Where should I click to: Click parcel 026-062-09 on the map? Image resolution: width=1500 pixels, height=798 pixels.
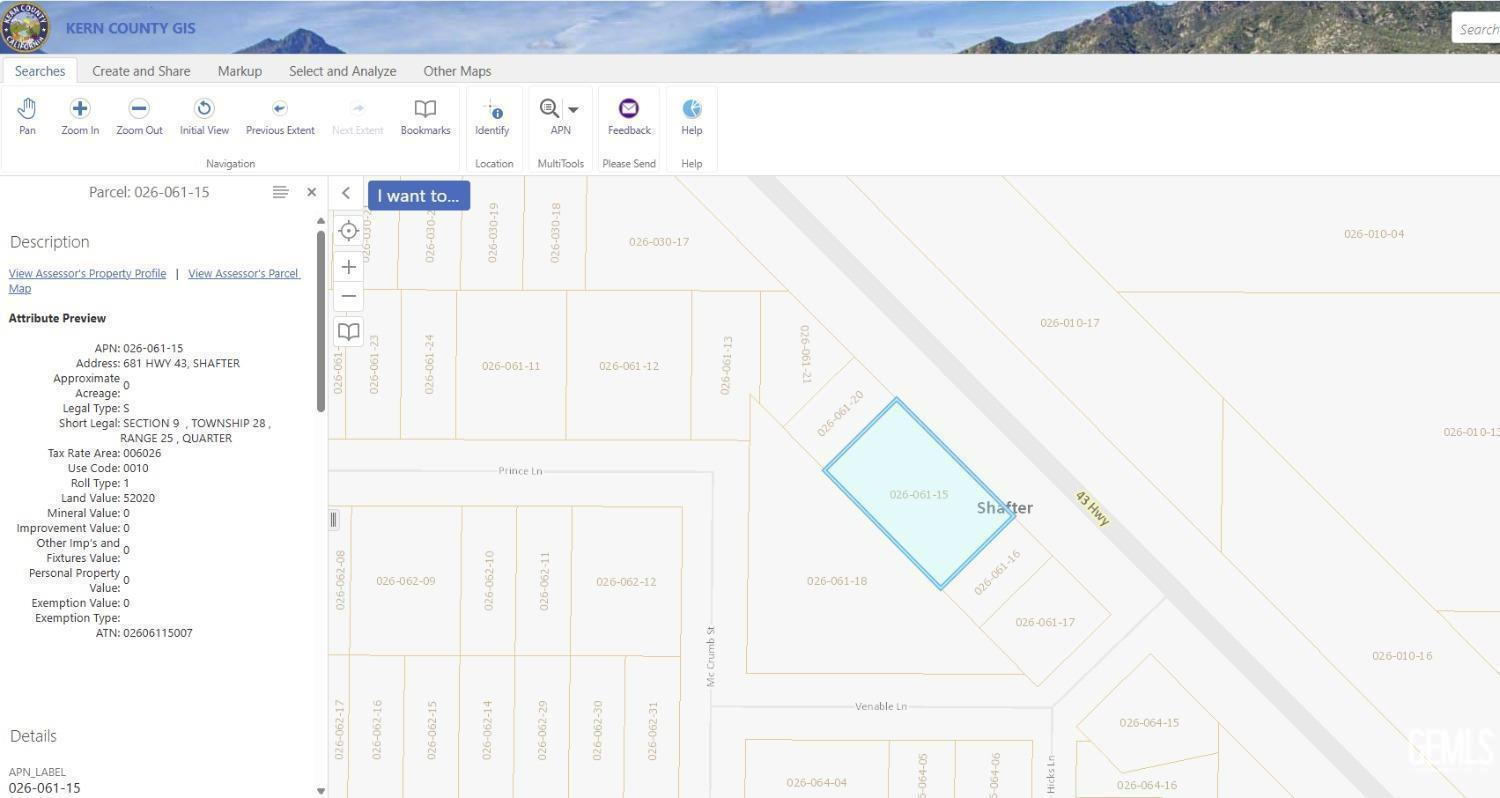[406, 581]
